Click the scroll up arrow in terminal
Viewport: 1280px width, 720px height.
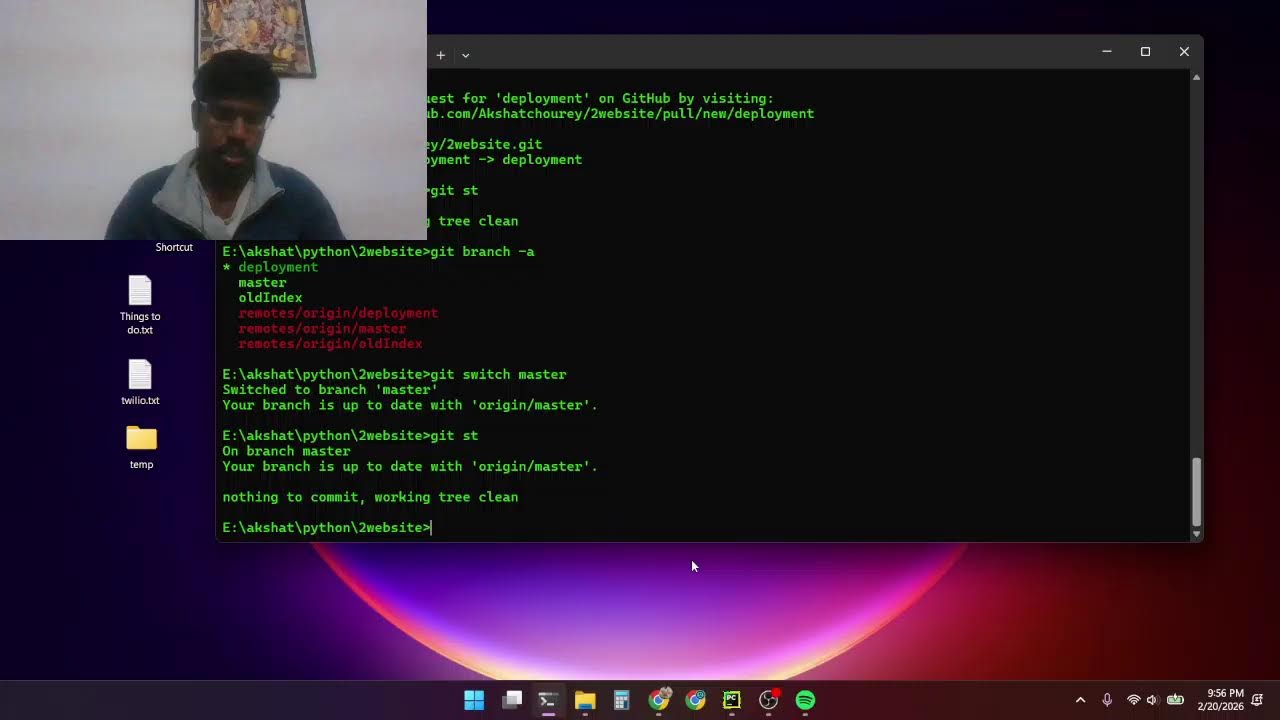[x=1196, y=77]
